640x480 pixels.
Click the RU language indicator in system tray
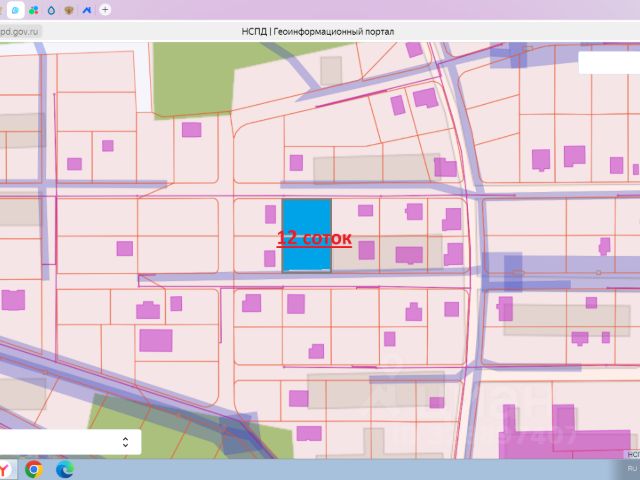coord(632,469)
